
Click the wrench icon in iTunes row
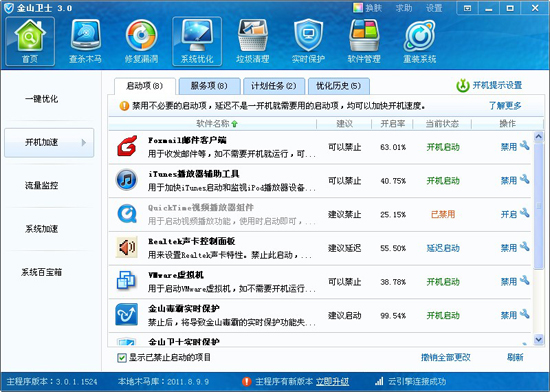pyautogui.click(x=524, y=179)
